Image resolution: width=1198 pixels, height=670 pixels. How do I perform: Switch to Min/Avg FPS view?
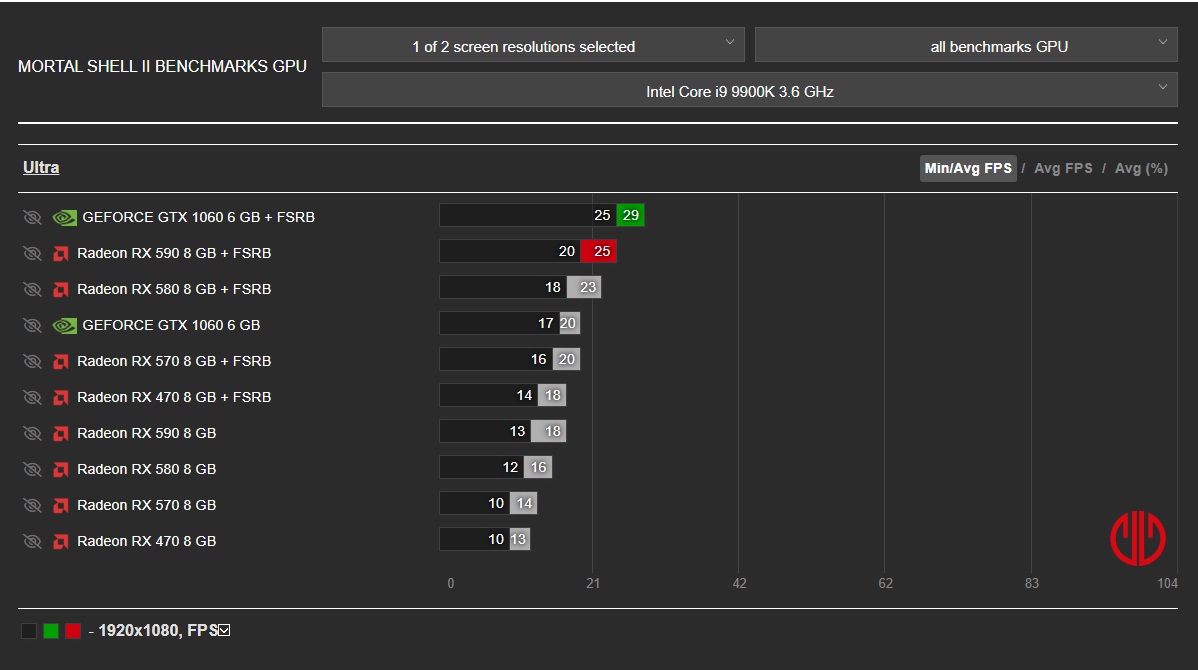tap(968, 168)
